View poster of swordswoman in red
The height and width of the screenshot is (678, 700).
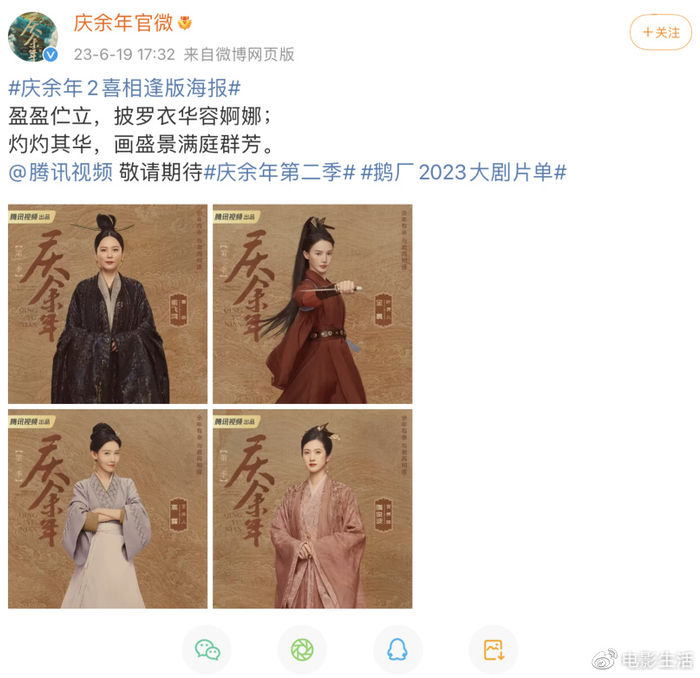coord(312,304)
